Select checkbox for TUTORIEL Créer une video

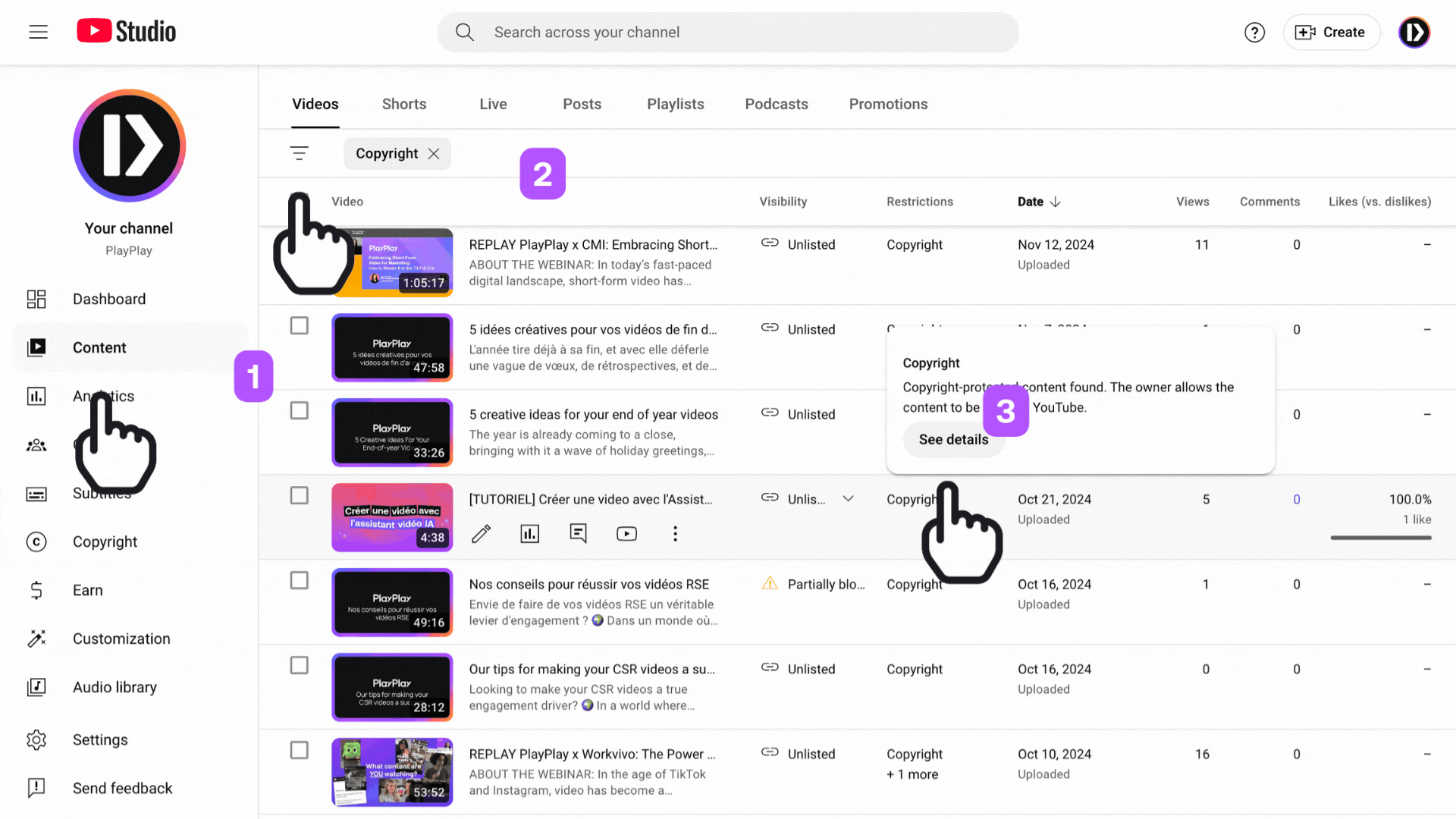click(300, 495)
